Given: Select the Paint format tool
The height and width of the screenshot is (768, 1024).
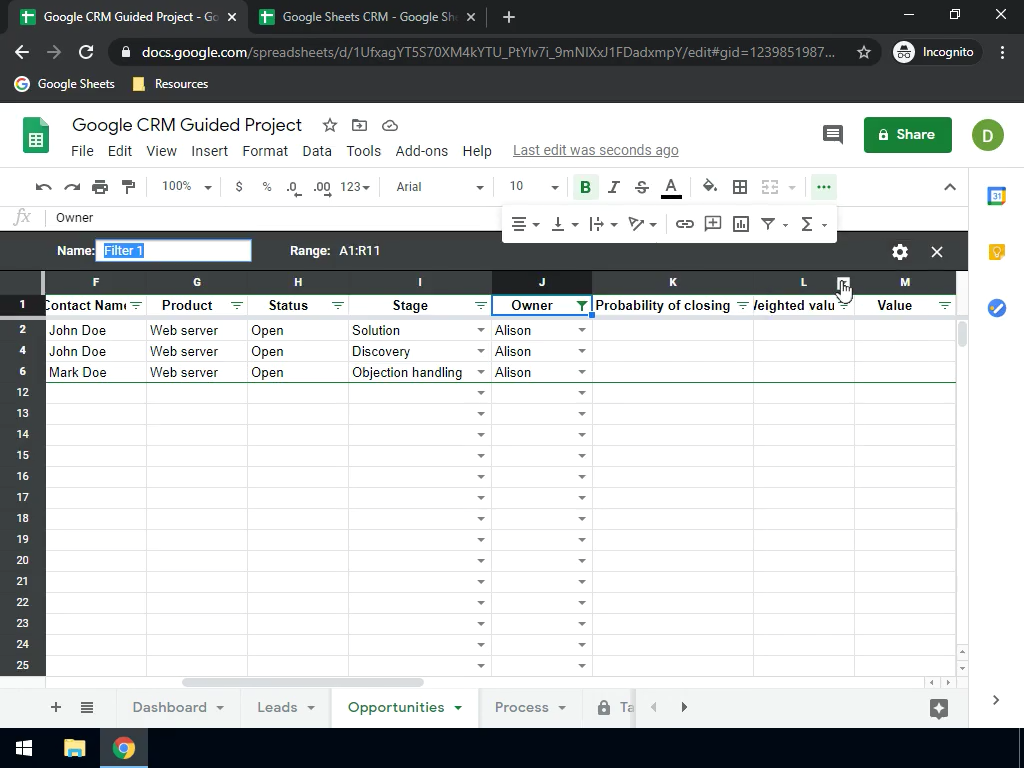Looking at the screenshot, I should pos(129,187).
